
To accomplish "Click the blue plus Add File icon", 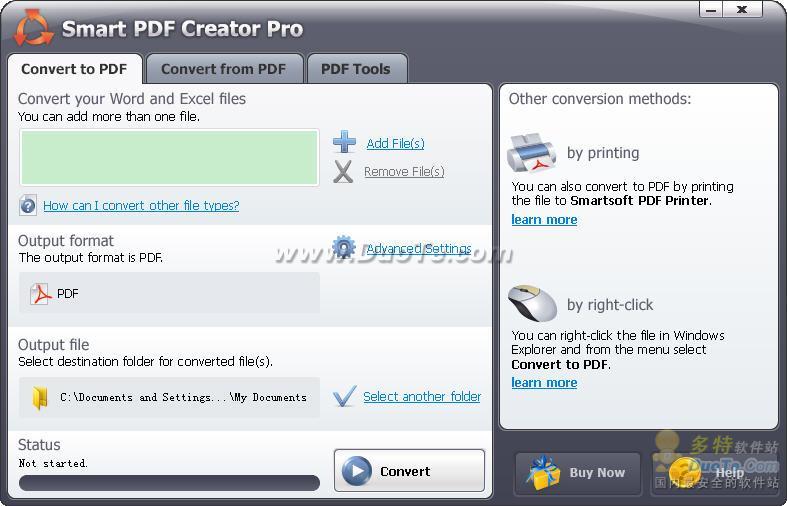I will point(344,142).
